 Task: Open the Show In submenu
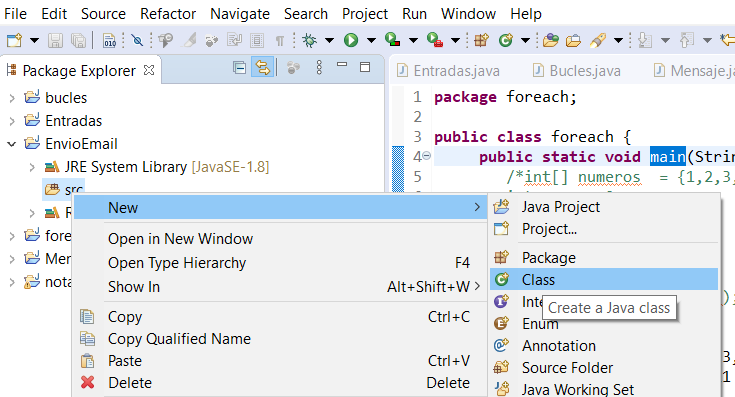point(280,287)
